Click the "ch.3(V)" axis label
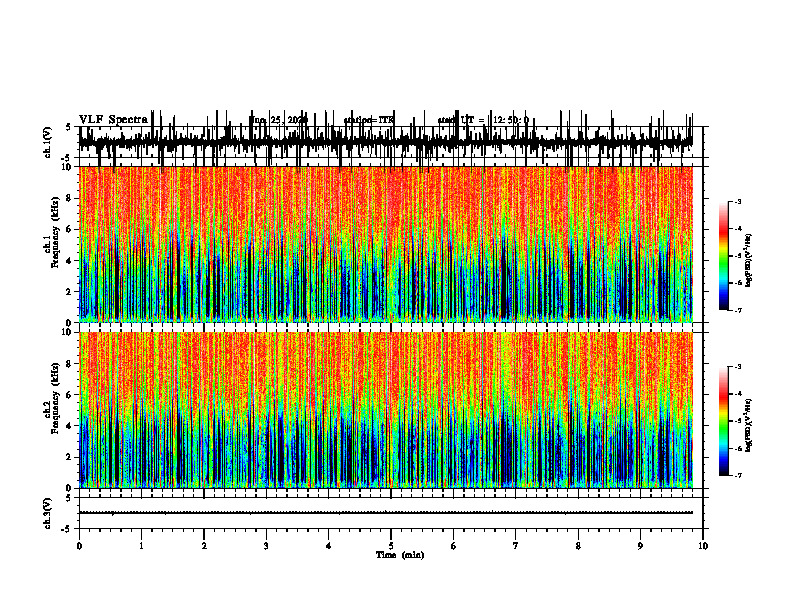The image size is (792, 612). pos(48,514)
